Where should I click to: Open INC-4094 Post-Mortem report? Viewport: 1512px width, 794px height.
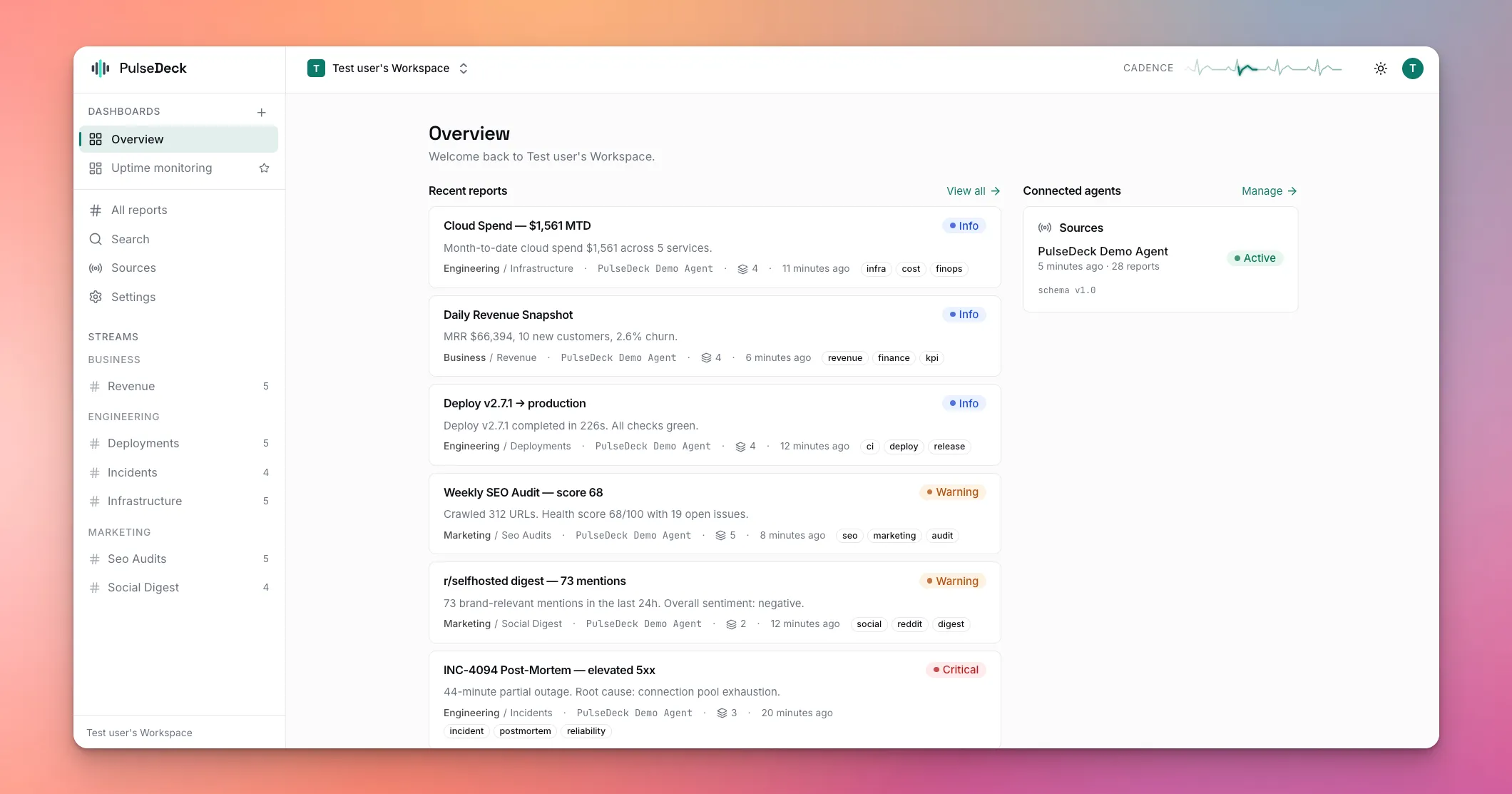point(715,699)
